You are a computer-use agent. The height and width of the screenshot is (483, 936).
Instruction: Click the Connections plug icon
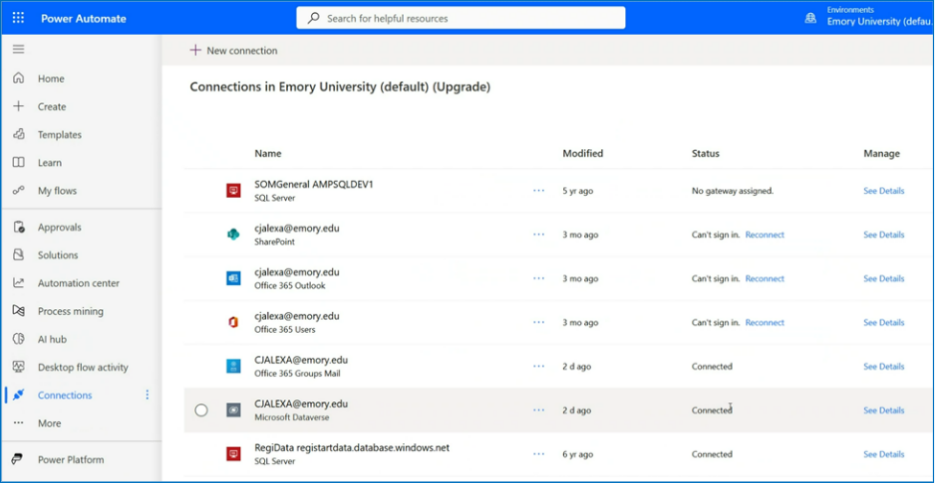(x=19, y=395)
